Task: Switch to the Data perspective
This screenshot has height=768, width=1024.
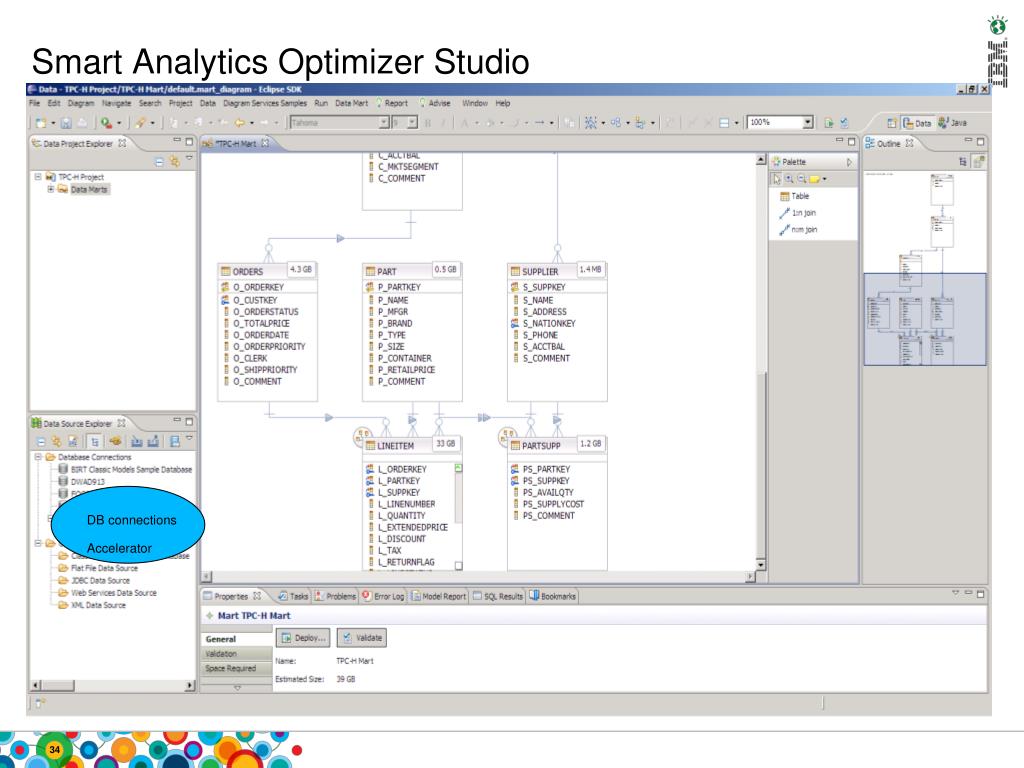Action: click(918, 123)
